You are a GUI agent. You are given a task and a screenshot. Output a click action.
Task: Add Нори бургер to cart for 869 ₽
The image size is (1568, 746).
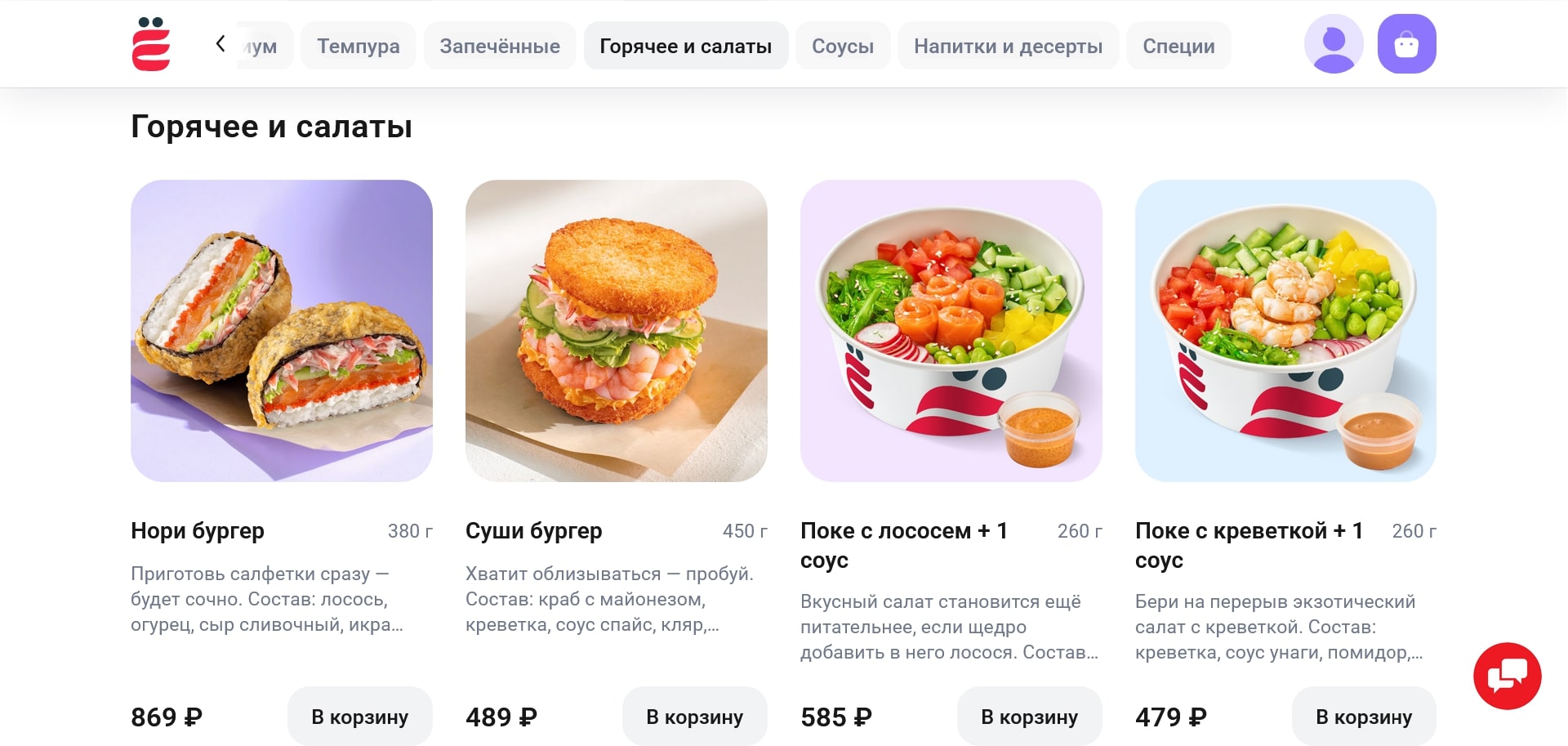(360, 717)
